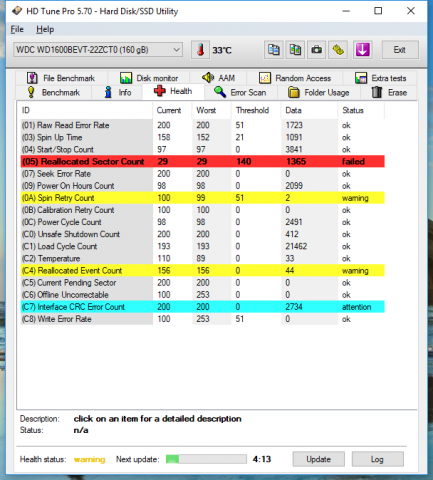Select the Health tab
433x480 pixels.
[173, 91]
